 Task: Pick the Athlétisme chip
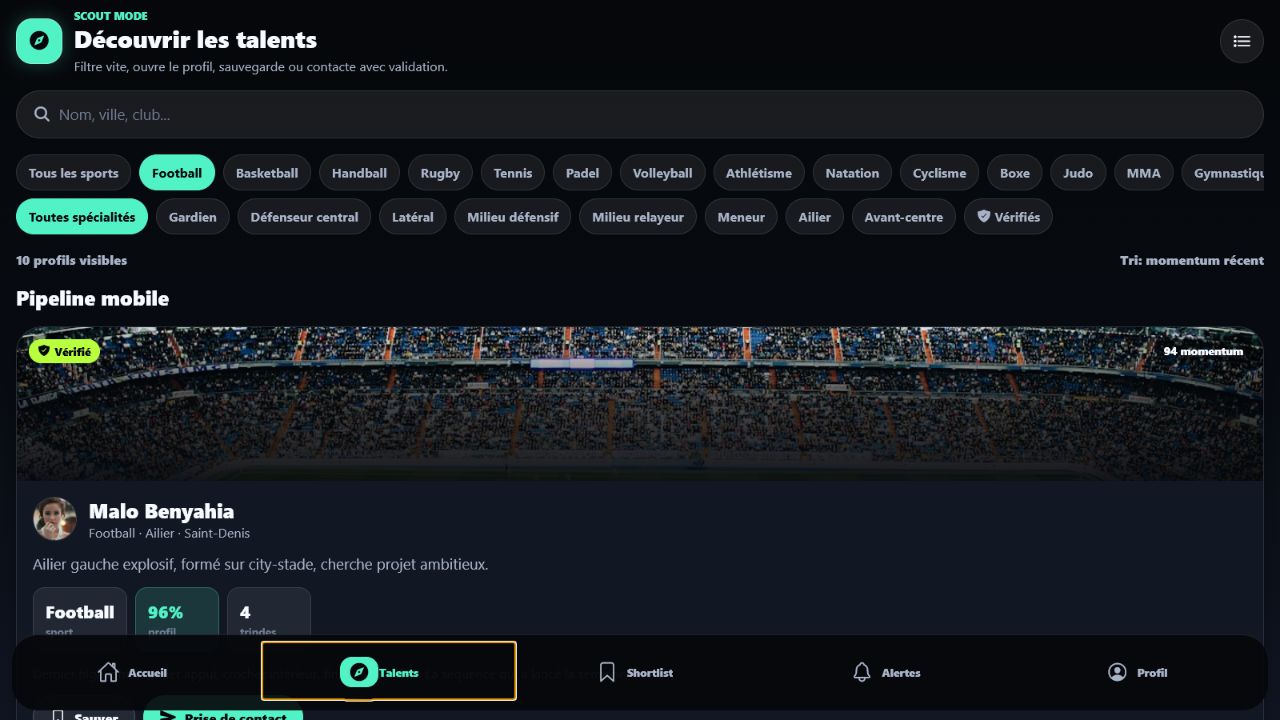click(x=758, y=173)
